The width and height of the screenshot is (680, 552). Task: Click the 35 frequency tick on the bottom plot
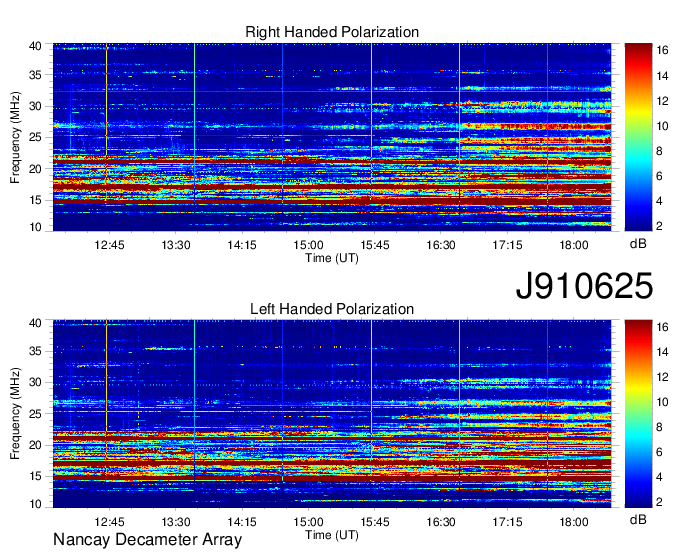(x=35, y=351)
